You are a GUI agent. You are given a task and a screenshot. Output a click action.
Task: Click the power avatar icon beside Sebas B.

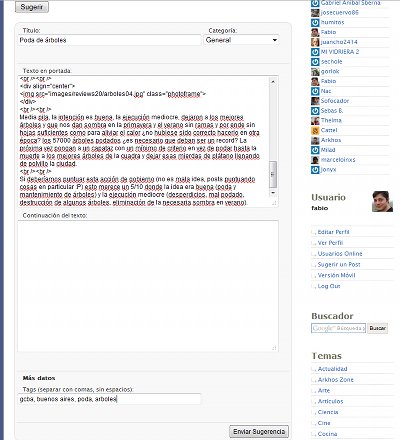(315, 111)
